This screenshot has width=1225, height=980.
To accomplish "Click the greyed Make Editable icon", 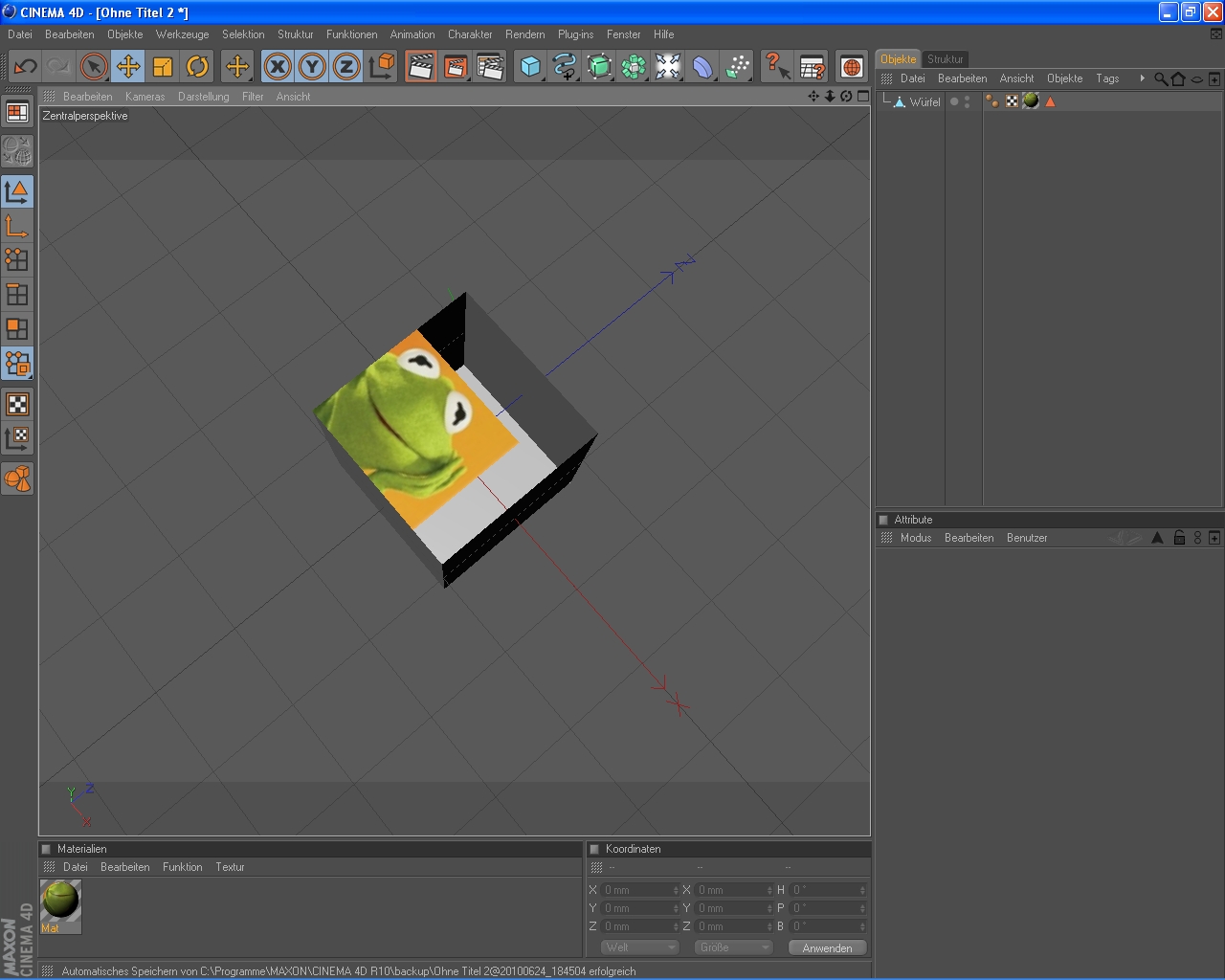I will (17, 150).
